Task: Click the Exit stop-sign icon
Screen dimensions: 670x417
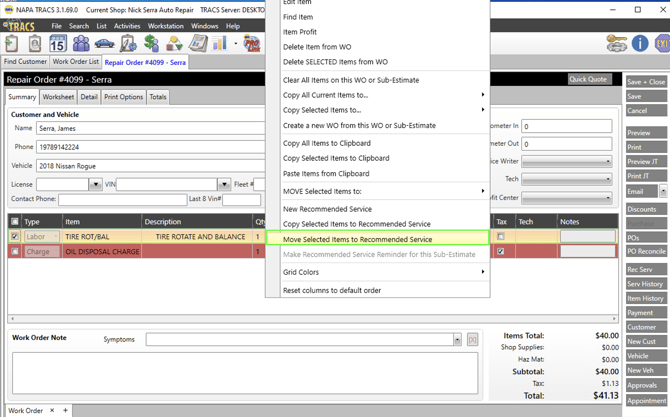Action: pyautogui.click(x=662, y=44)
